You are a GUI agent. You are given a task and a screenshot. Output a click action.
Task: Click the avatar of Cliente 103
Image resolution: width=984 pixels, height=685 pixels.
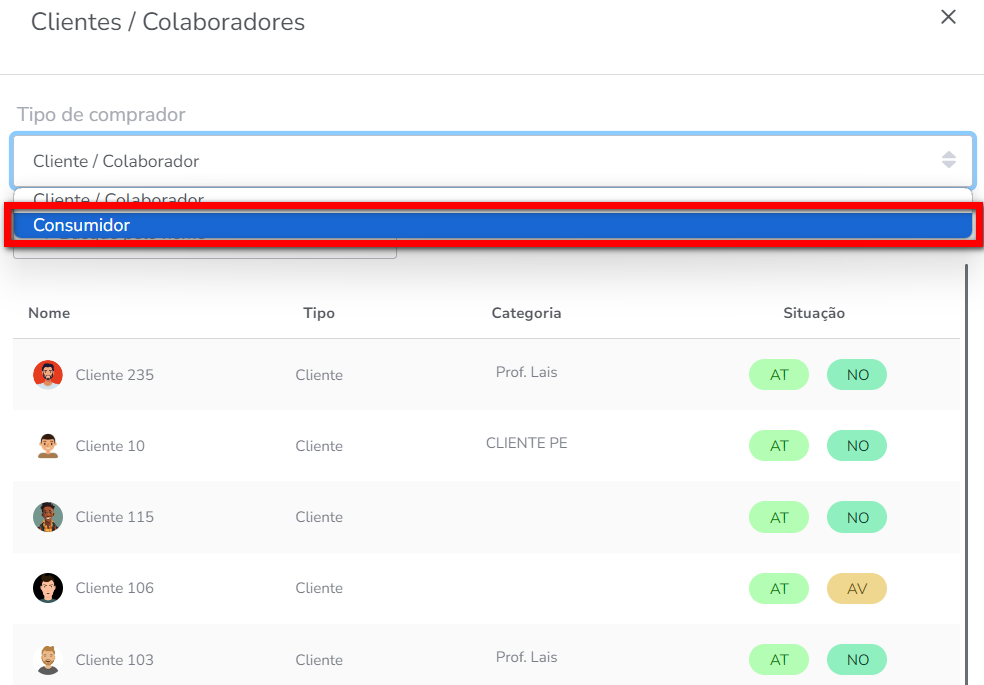48,659
